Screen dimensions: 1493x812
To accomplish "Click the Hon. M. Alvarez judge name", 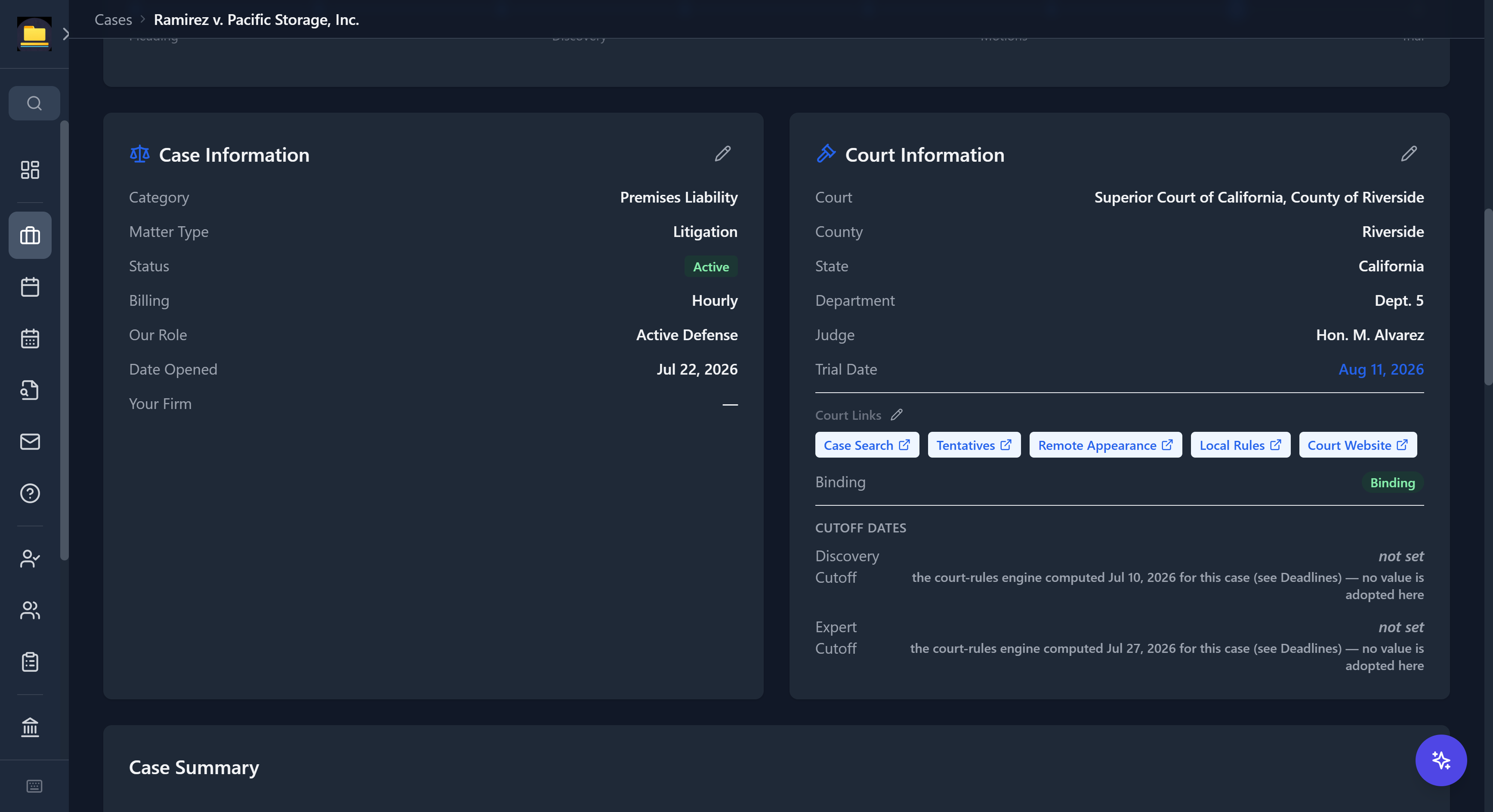I will point(1370,335).
